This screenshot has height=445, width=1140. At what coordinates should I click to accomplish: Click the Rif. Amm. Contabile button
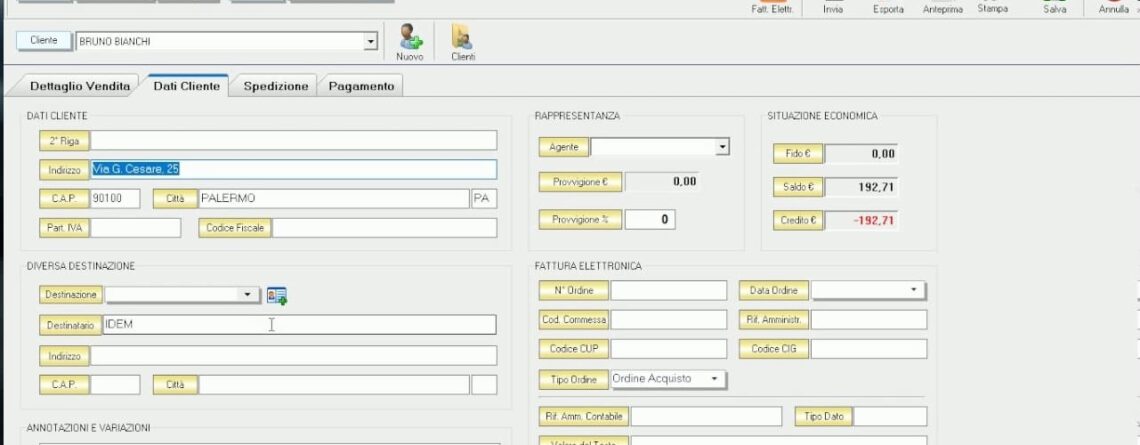coord(584,417)
